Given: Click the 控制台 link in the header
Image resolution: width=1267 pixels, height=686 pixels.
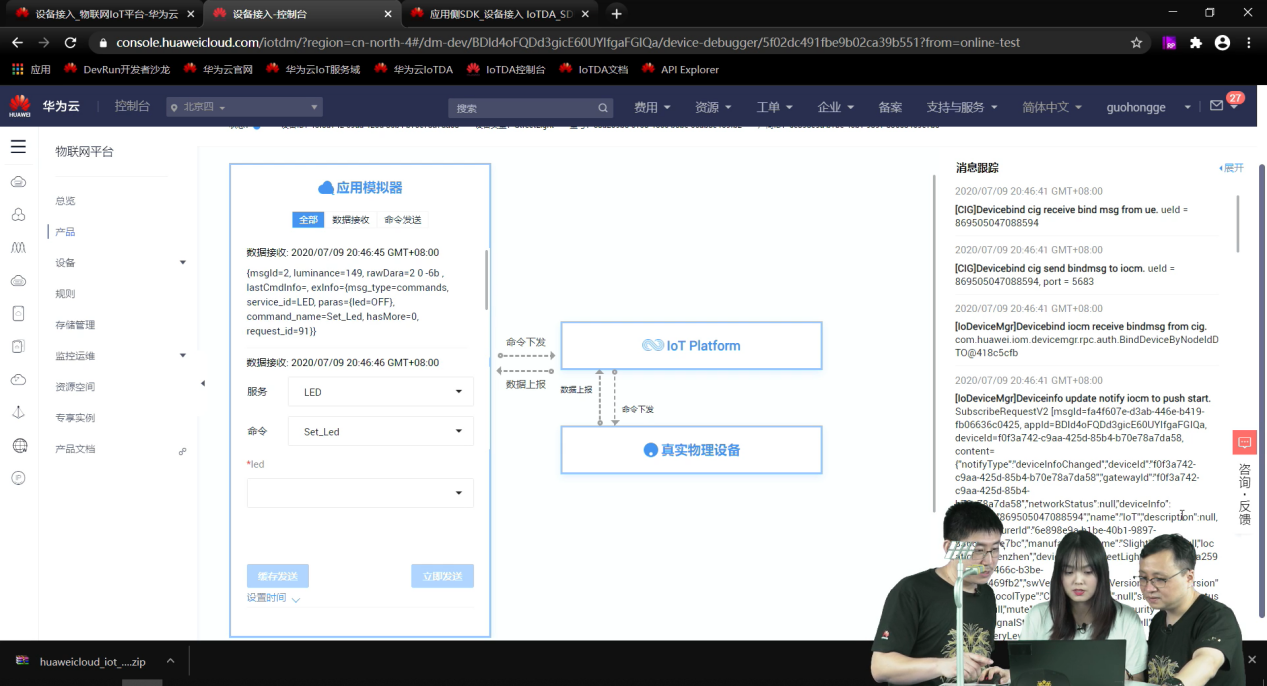Looking at the screenshot, I should click(x=132, y=107).
